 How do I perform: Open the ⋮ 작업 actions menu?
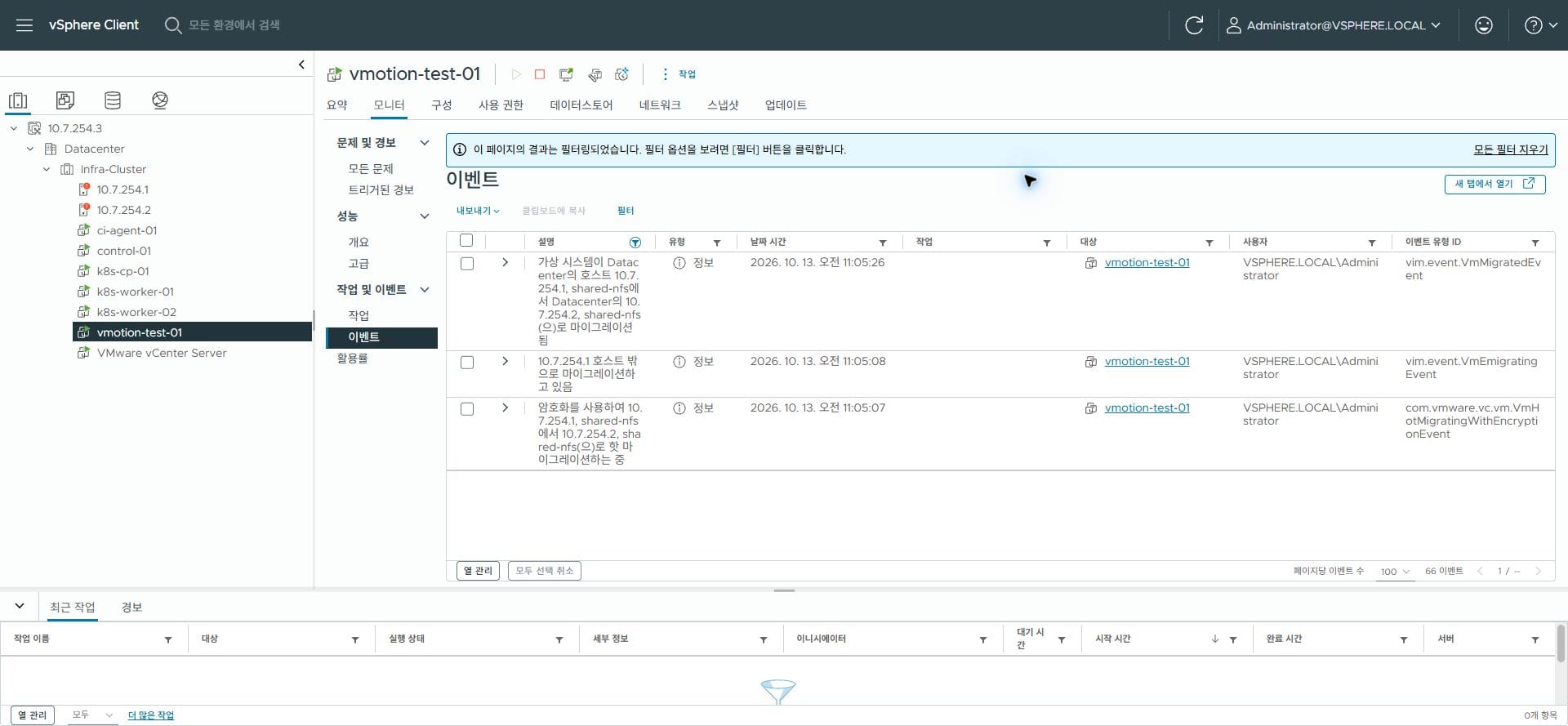[679, 74]
